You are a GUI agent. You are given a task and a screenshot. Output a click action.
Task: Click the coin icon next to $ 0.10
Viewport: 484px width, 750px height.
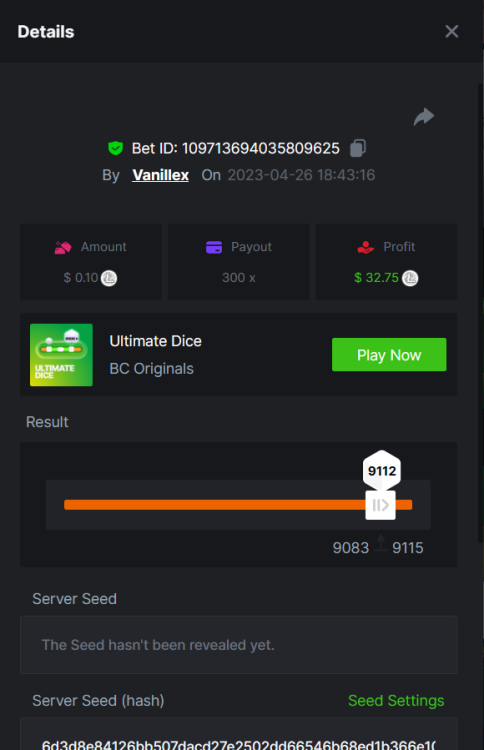click(x=109, y=278)
